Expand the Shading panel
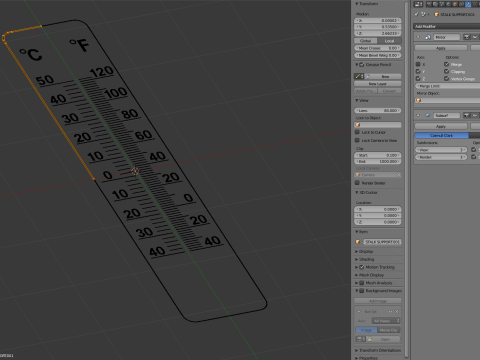The height and width of the screenshot is (360, 480). pyautogui.click(x=357, y=259)
